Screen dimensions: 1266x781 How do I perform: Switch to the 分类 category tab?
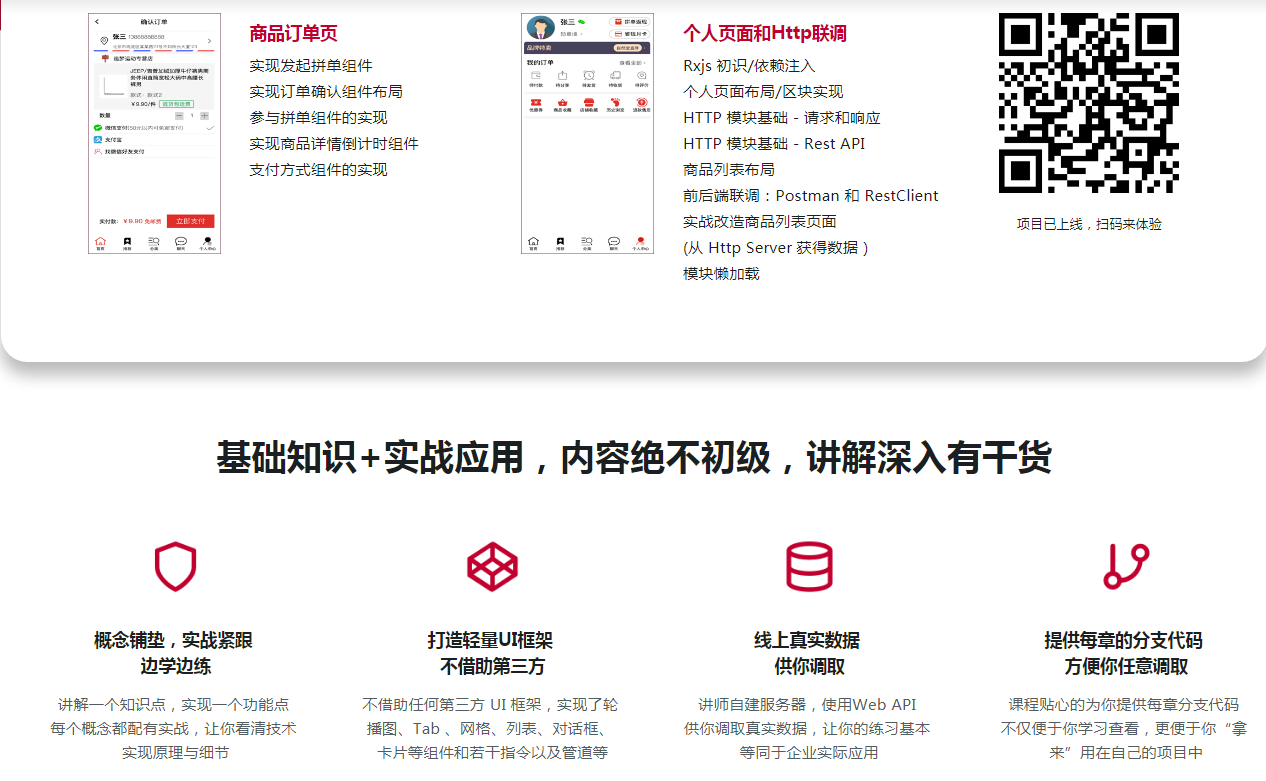point(587,242)
